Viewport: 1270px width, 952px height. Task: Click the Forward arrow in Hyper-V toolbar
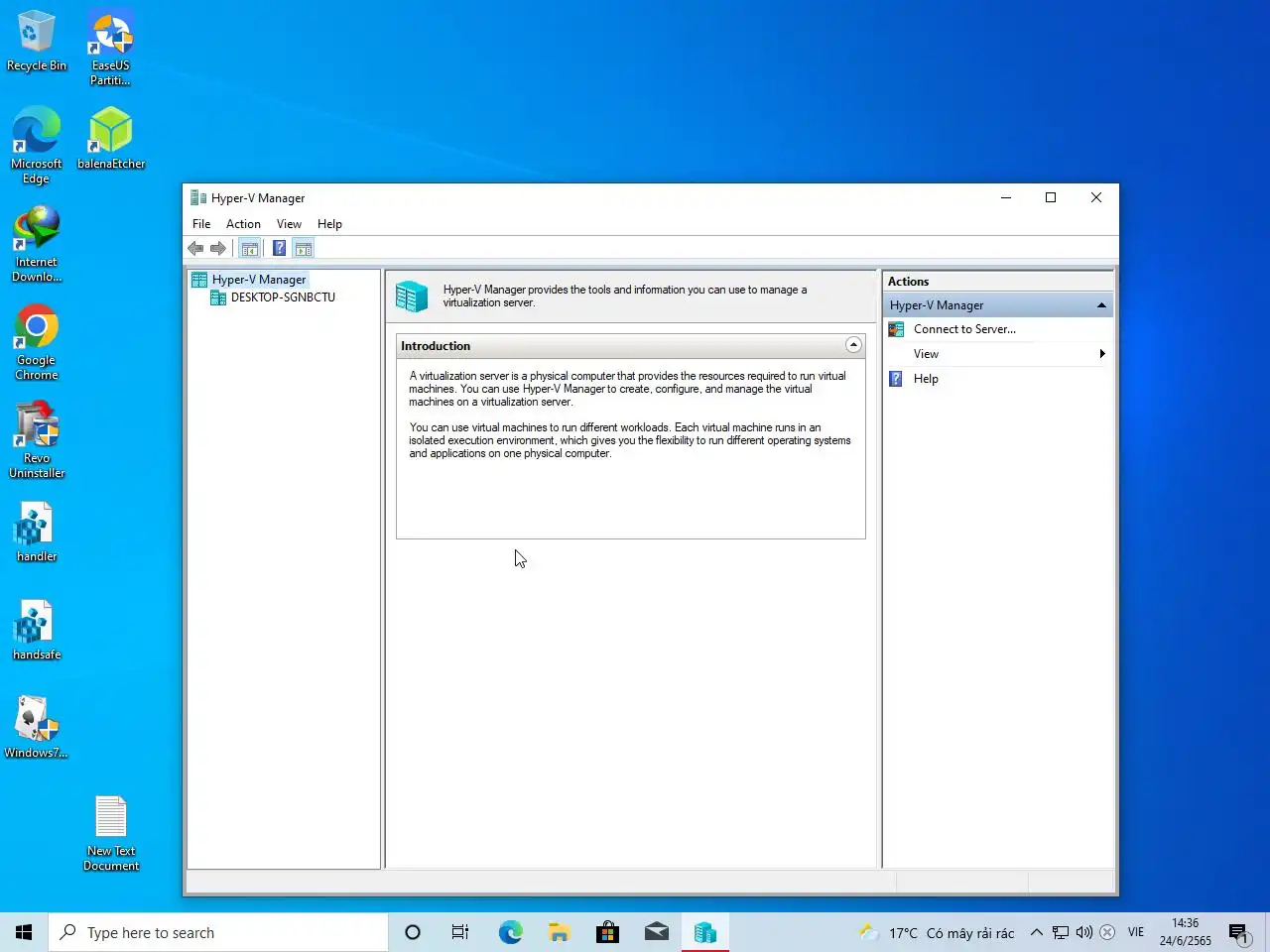[x=218, y=249]
